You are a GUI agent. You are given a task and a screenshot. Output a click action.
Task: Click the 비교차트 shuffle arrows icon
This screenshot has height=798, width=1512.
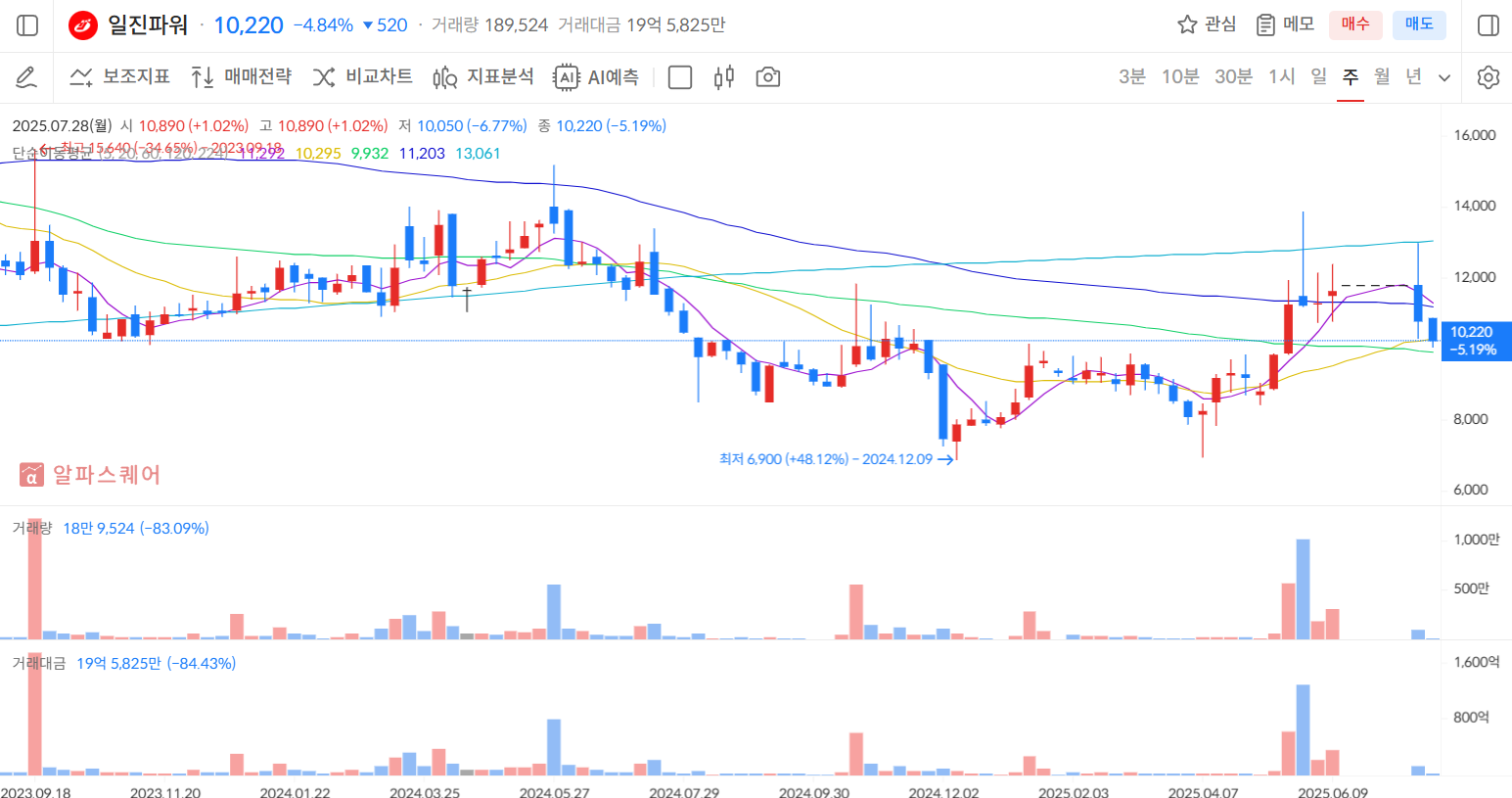click(x=324, y=77)
